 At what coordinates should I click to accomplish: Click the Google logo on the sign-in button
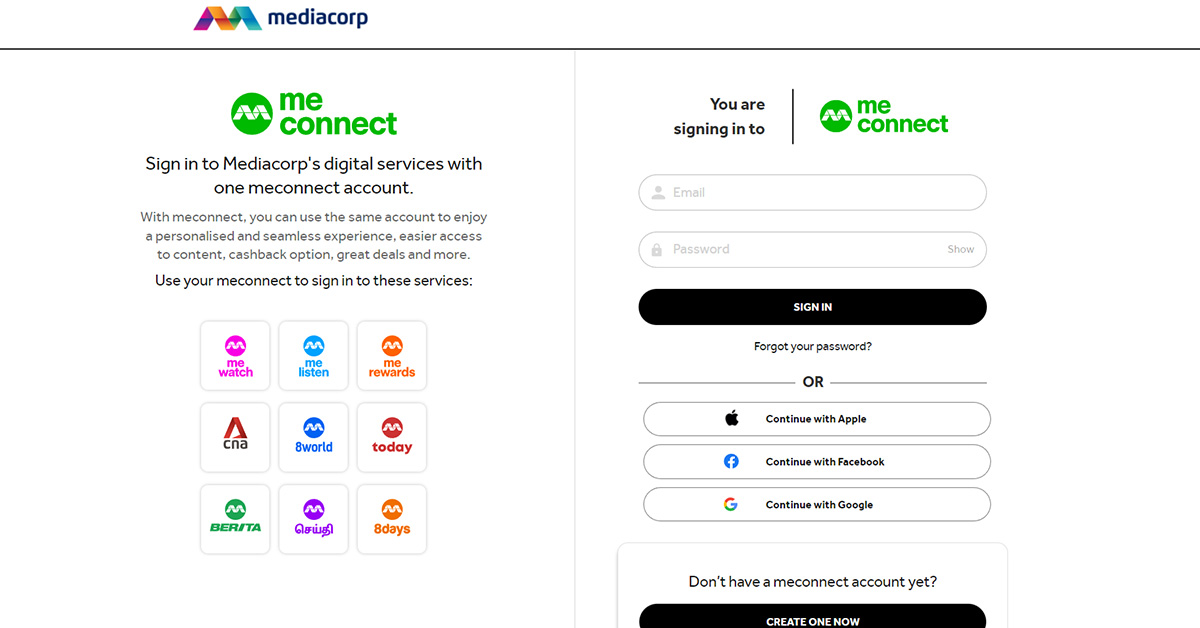pos(731,504)
